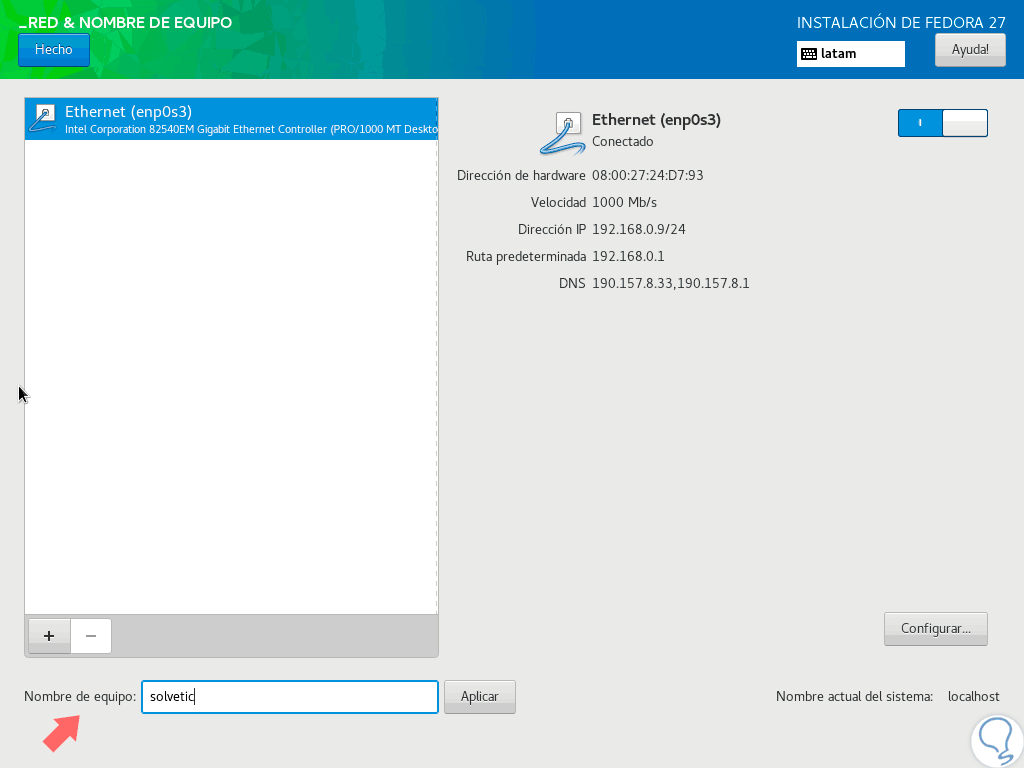Click the Conectado status text
This screenshot has height=768, width=1024.
tap(622, 142)
